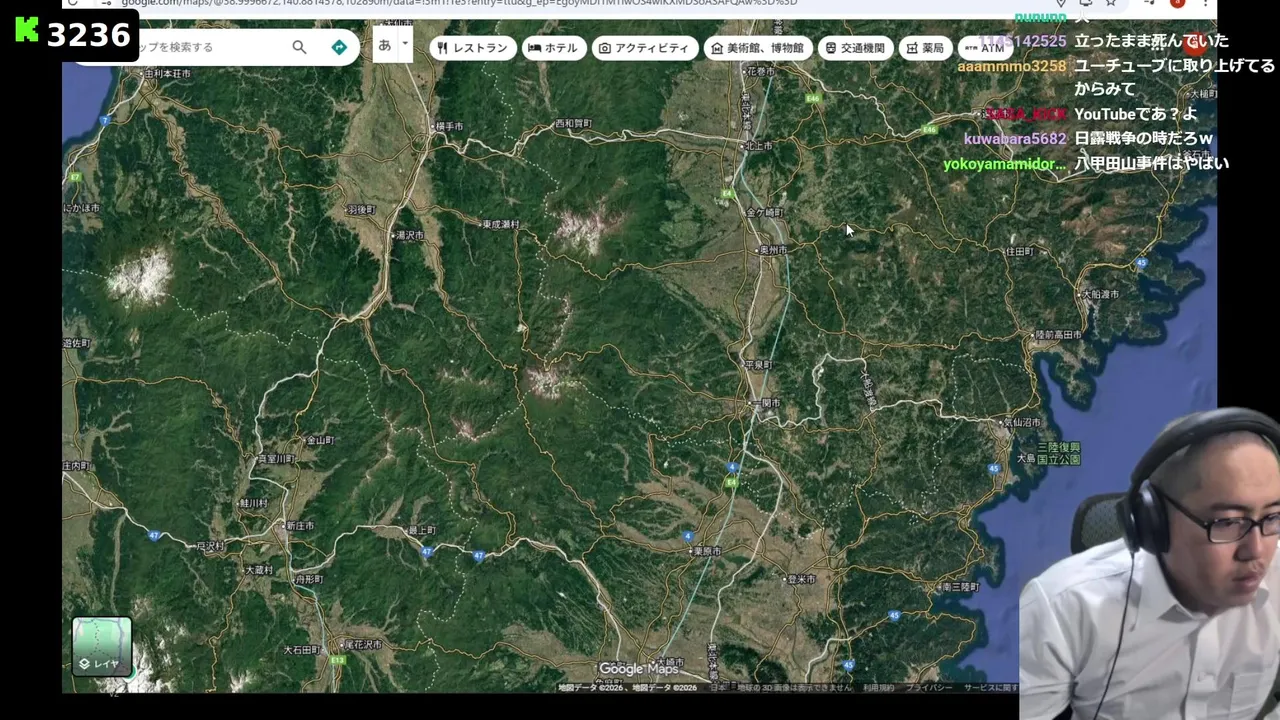Click the route 45 shield near 気仙沼市
Image resolution: width=1280 pixels, height=720 pixels.
click(x=993, y=468)
